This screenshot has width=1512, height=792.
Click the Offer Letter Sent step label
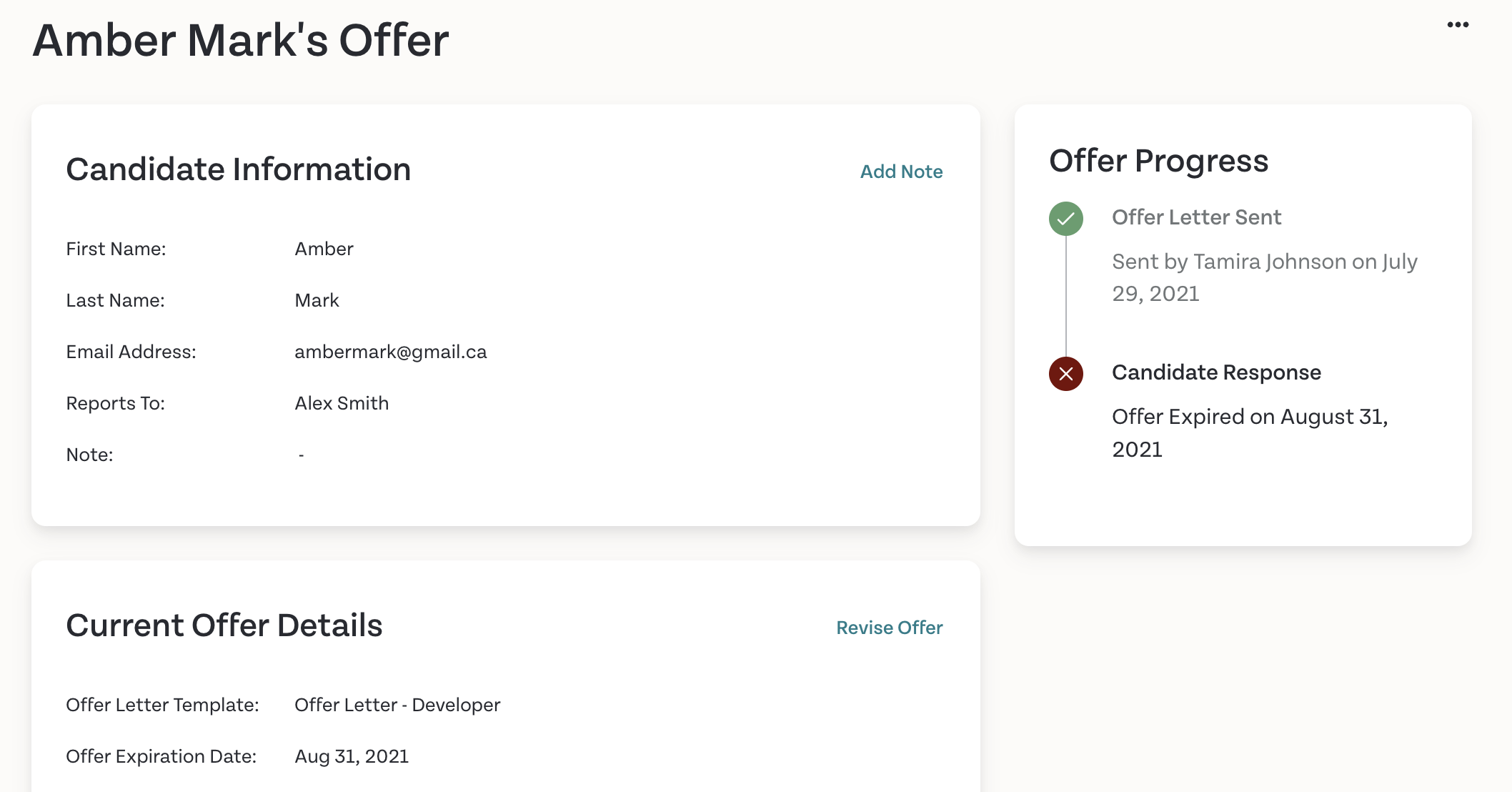tap(1196, 217)
